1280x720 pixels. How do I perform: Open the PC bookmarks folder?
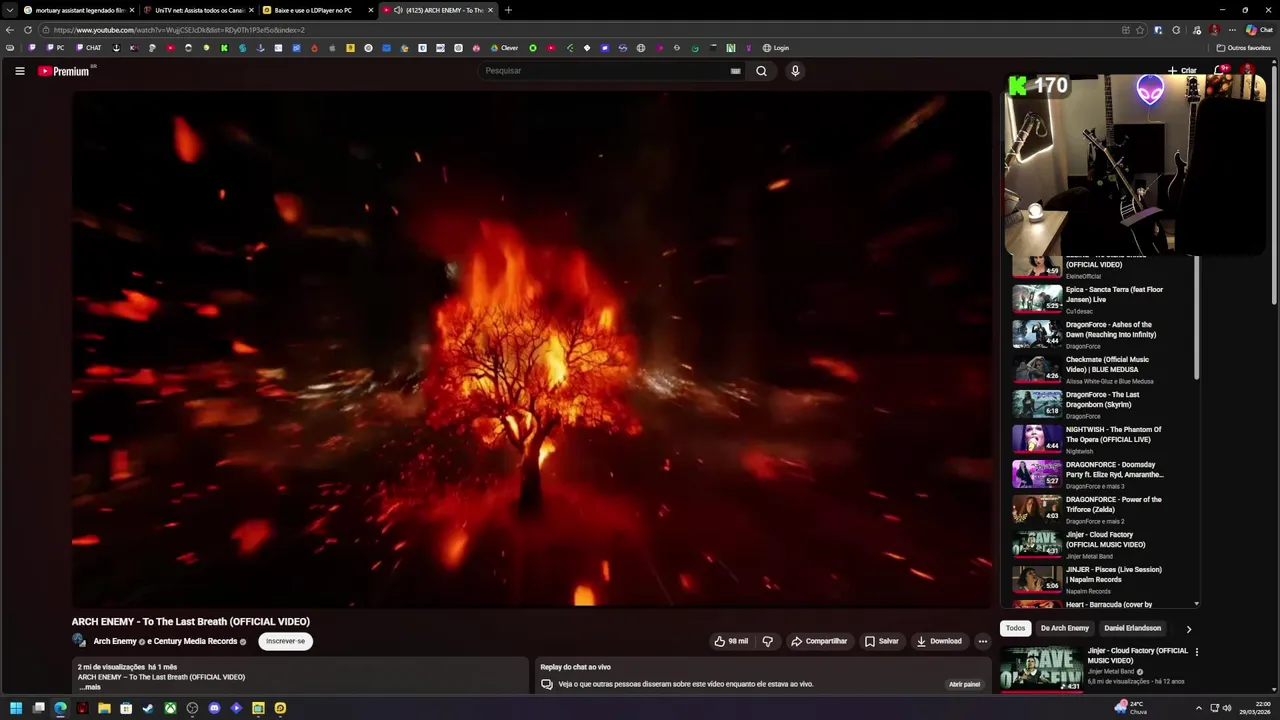pyautogui.click(x=55, y=48)
